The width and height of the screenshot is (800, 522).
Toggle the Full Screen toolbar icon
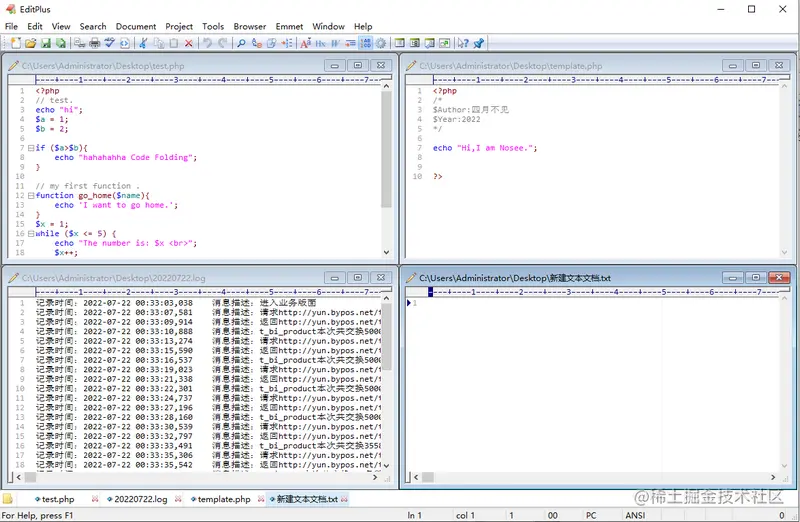point(444,43)
